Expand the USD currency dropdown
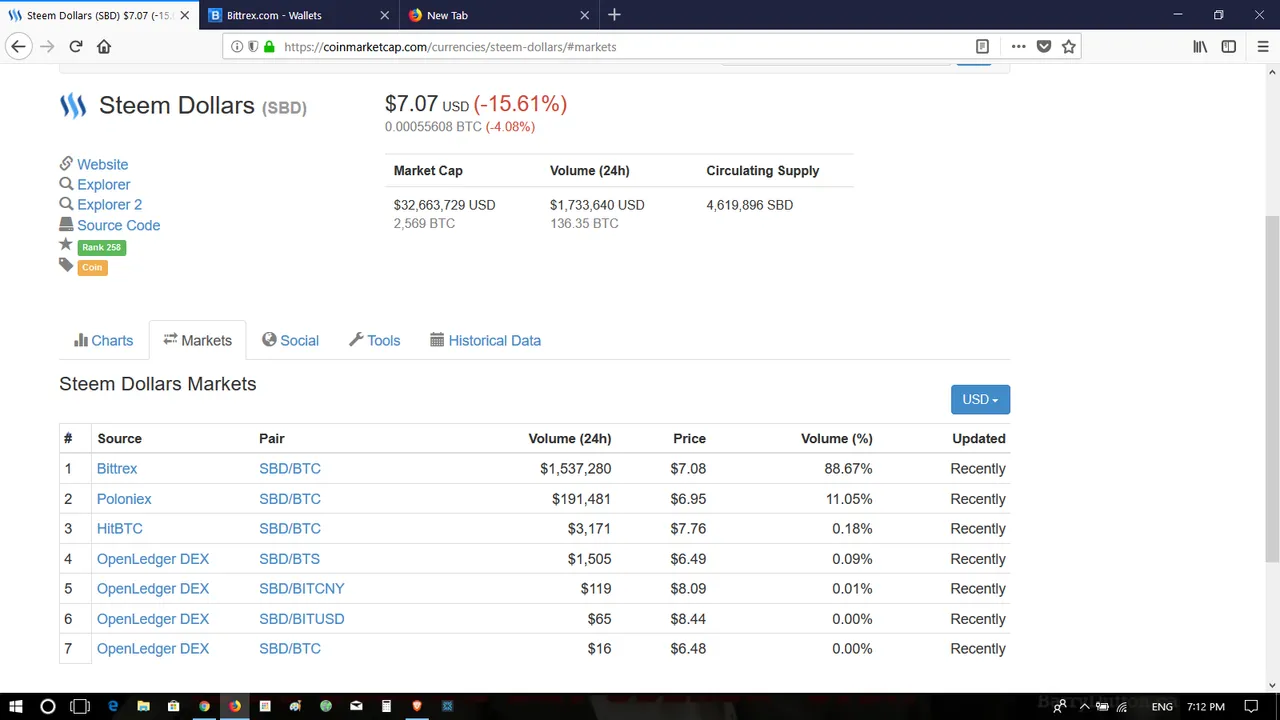Image resolution: width=1280 pixels, height=720 pixels. click(x=980, y=399)
